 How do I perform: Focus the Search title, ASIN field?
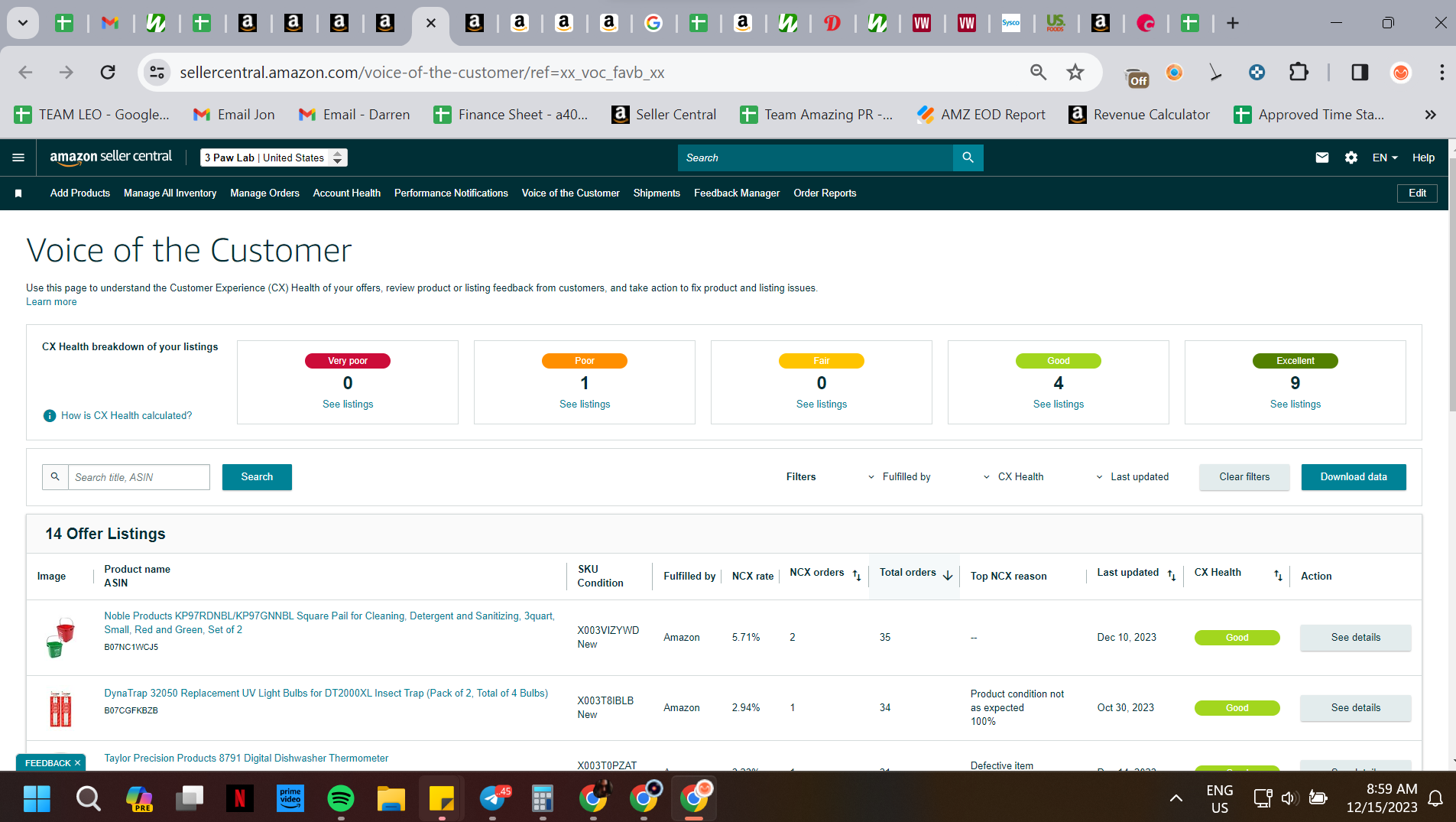(138, 477)
